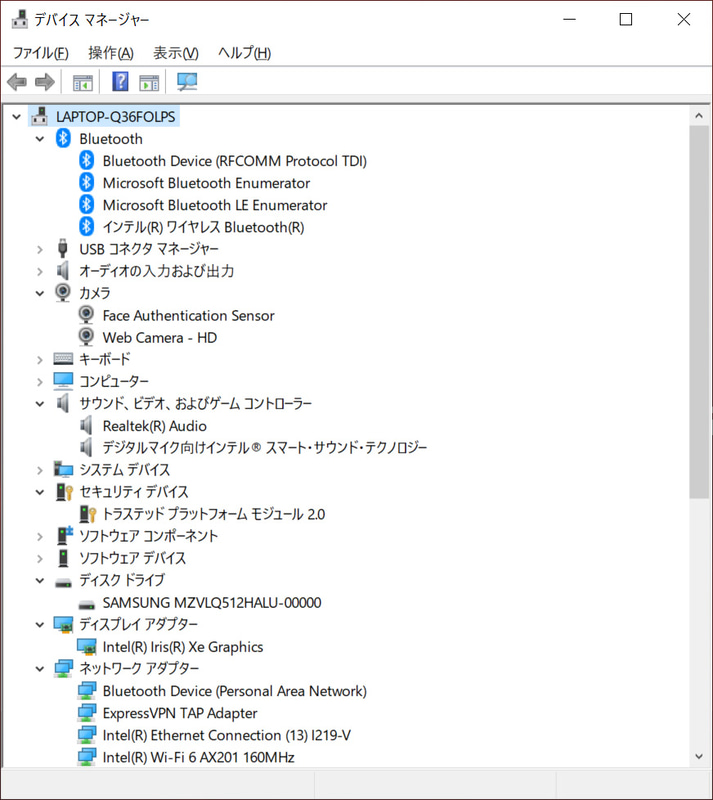The image size is (713, 800).
Task: Click the ソフトウェア コンポーネント icon
Action: [x=64, y=536]
